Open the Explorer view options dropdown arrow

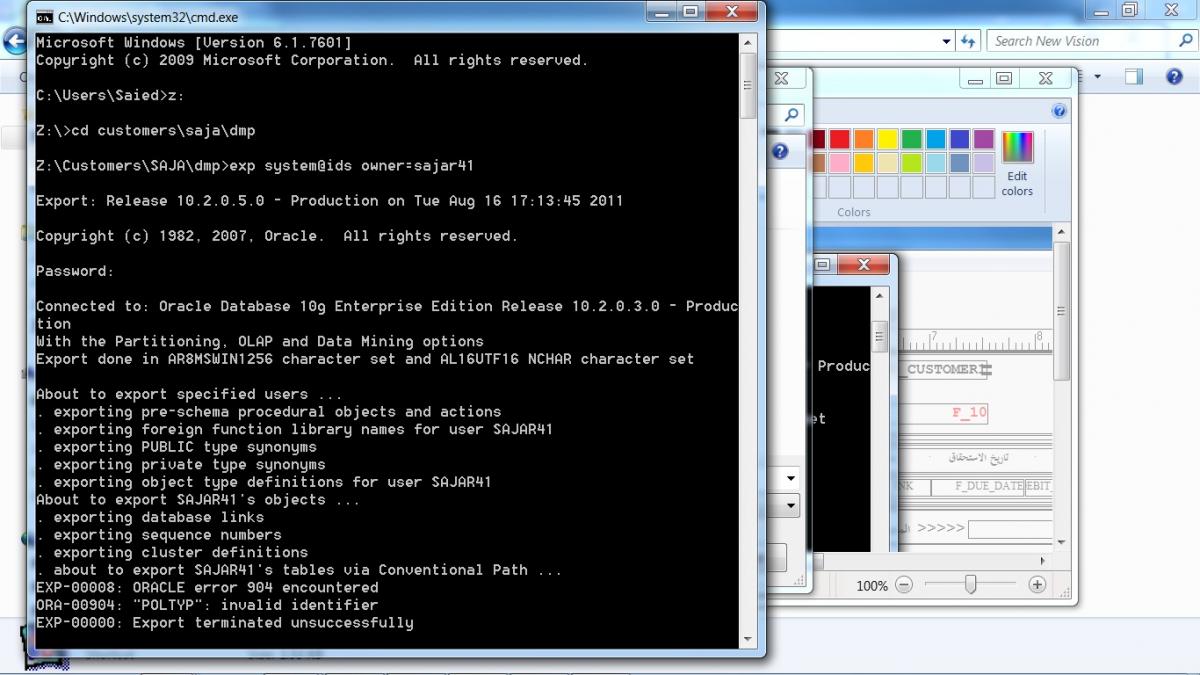[1097, 77]
